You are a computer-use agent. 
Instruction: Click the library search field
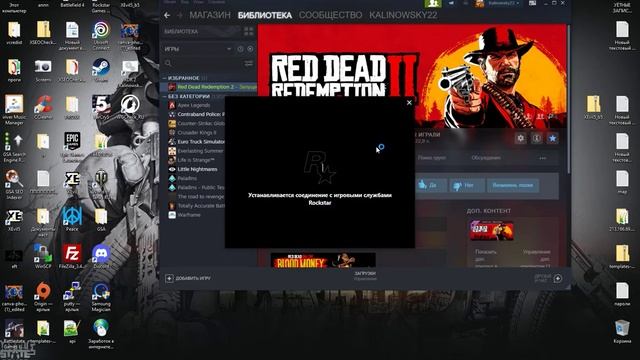point(202,63)
